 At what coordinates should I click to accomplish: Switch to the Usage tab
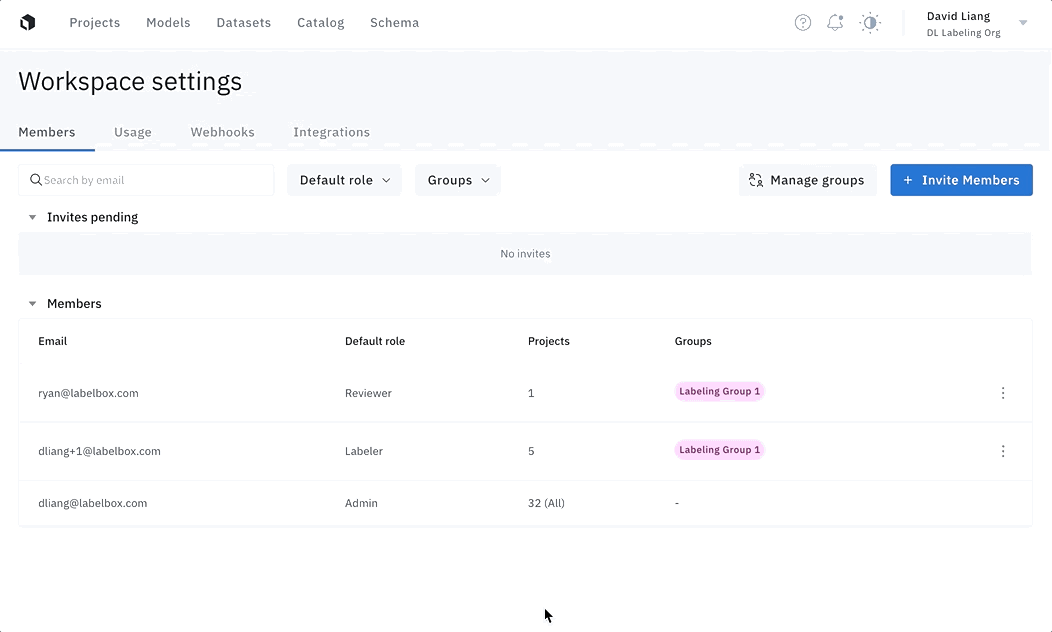133,132
